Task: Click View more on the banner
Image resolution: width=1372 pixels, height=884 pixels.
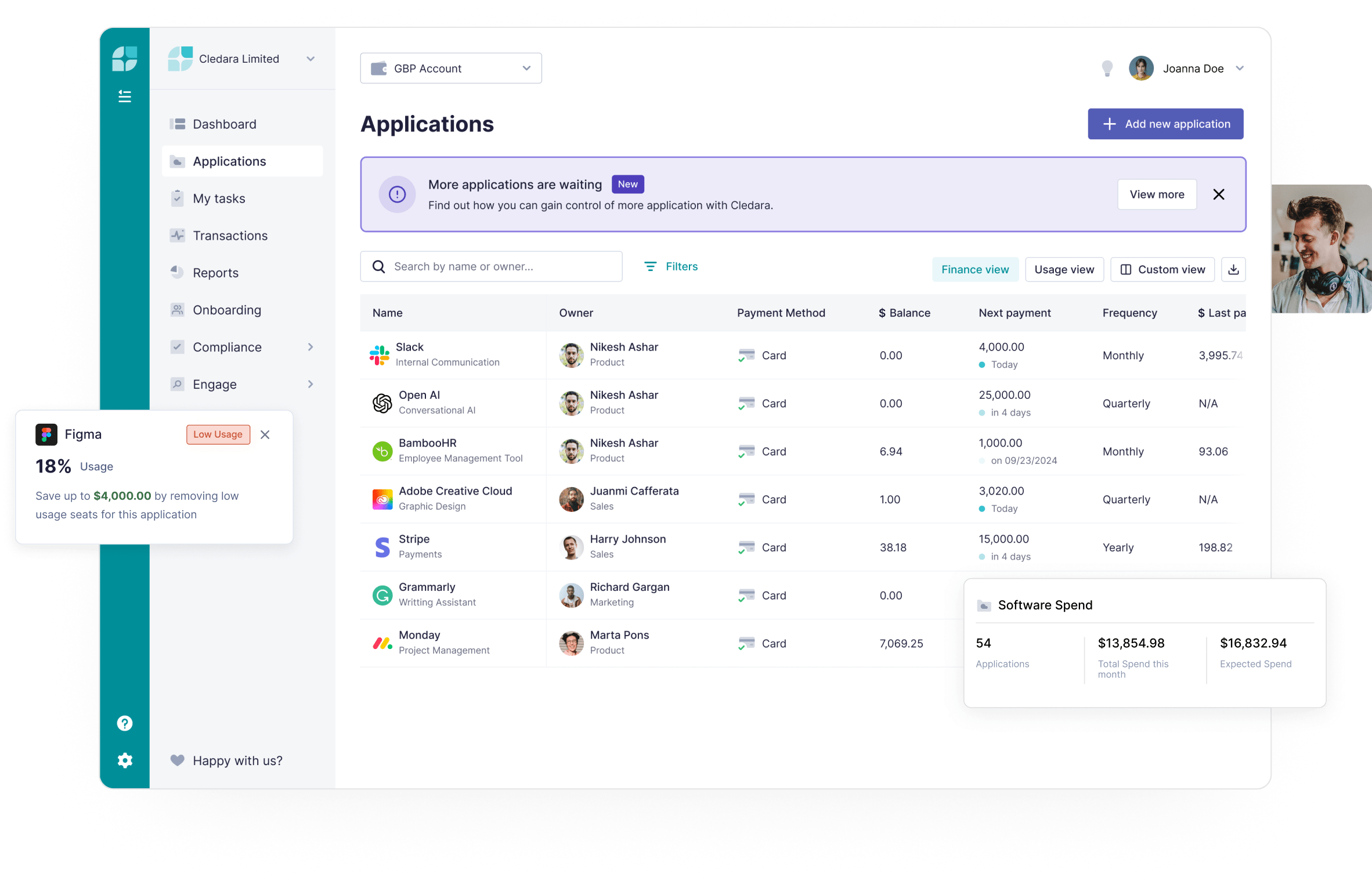Action: pyautogui.click(x=1156, y=194)
